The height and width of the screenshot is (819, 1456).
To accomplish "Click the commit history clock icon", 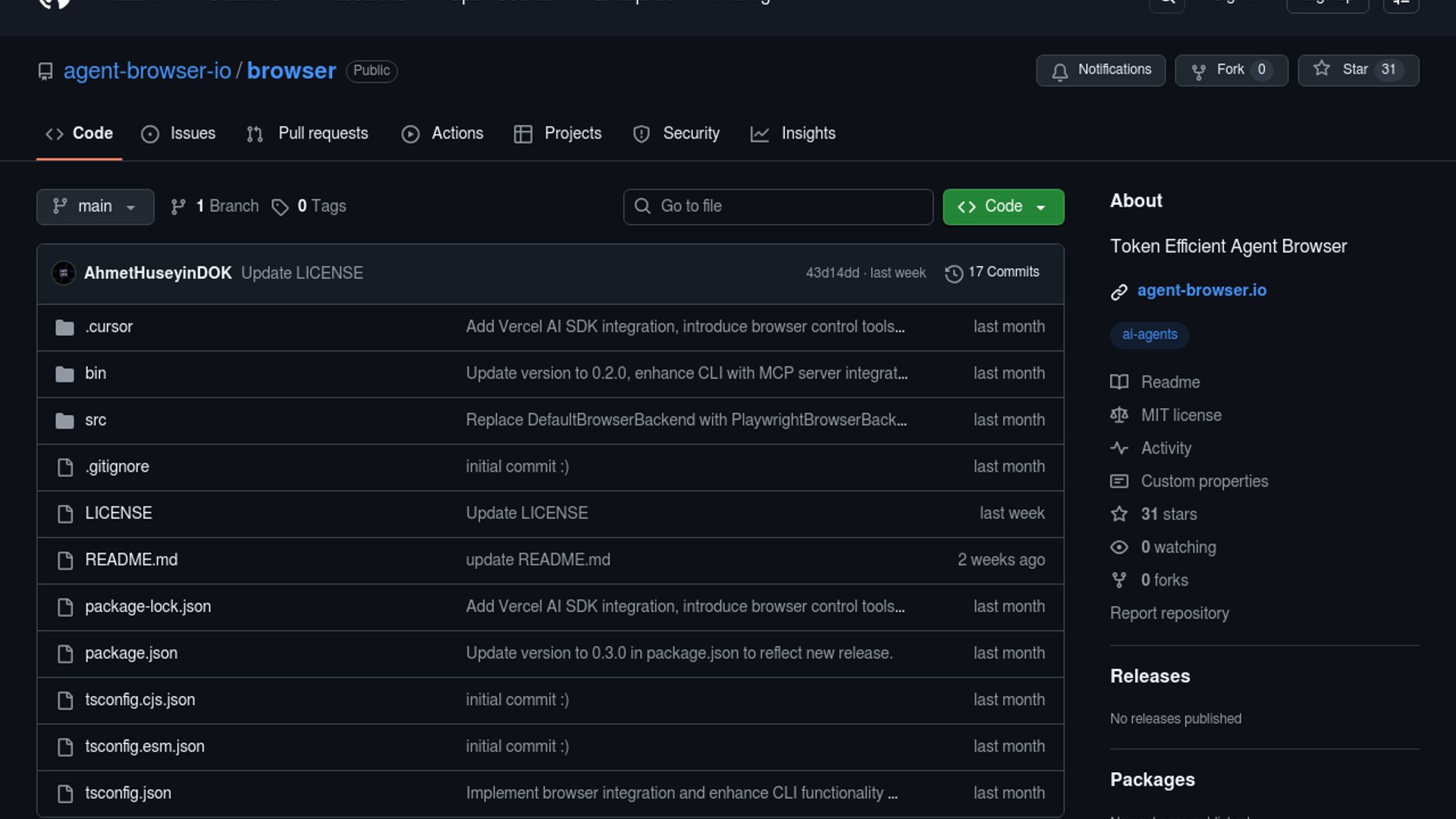I will click(x=953, y=273).
